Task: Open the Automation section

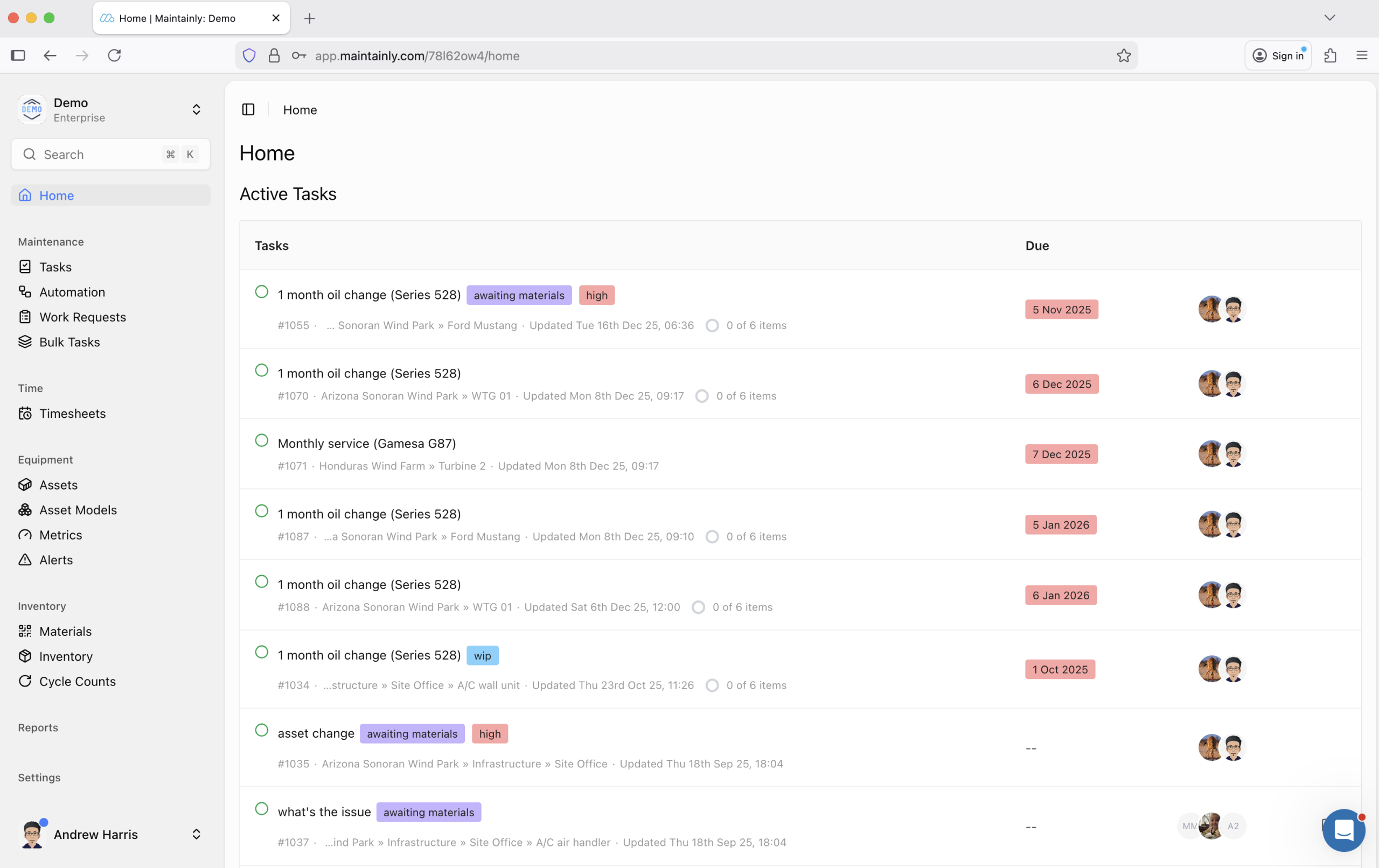Action: click(71, 292)
